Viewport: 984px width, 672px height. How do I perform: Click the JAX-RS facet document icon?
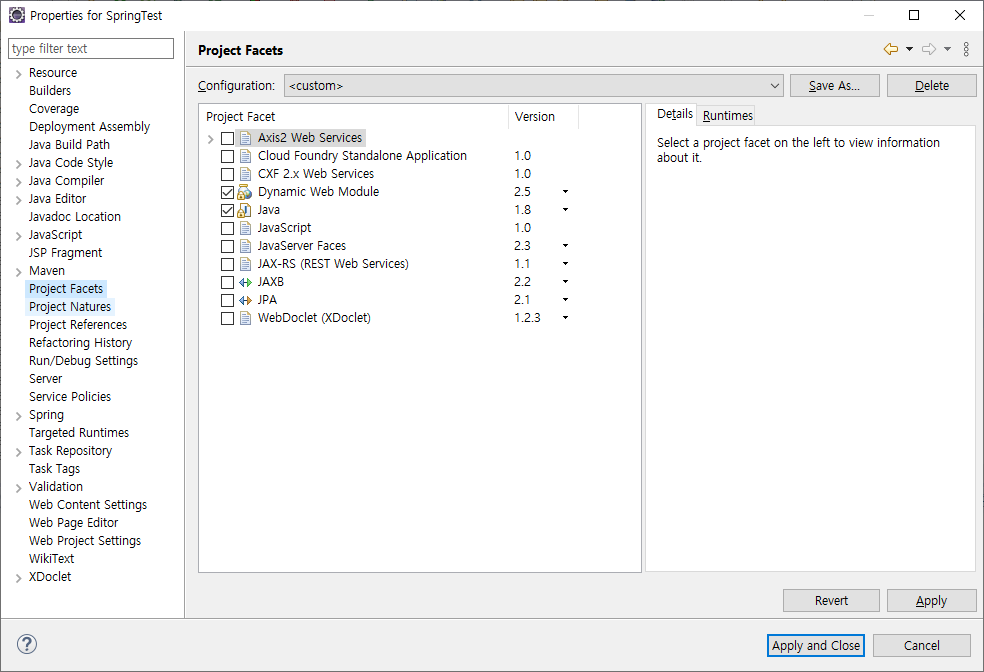point(245,264)
